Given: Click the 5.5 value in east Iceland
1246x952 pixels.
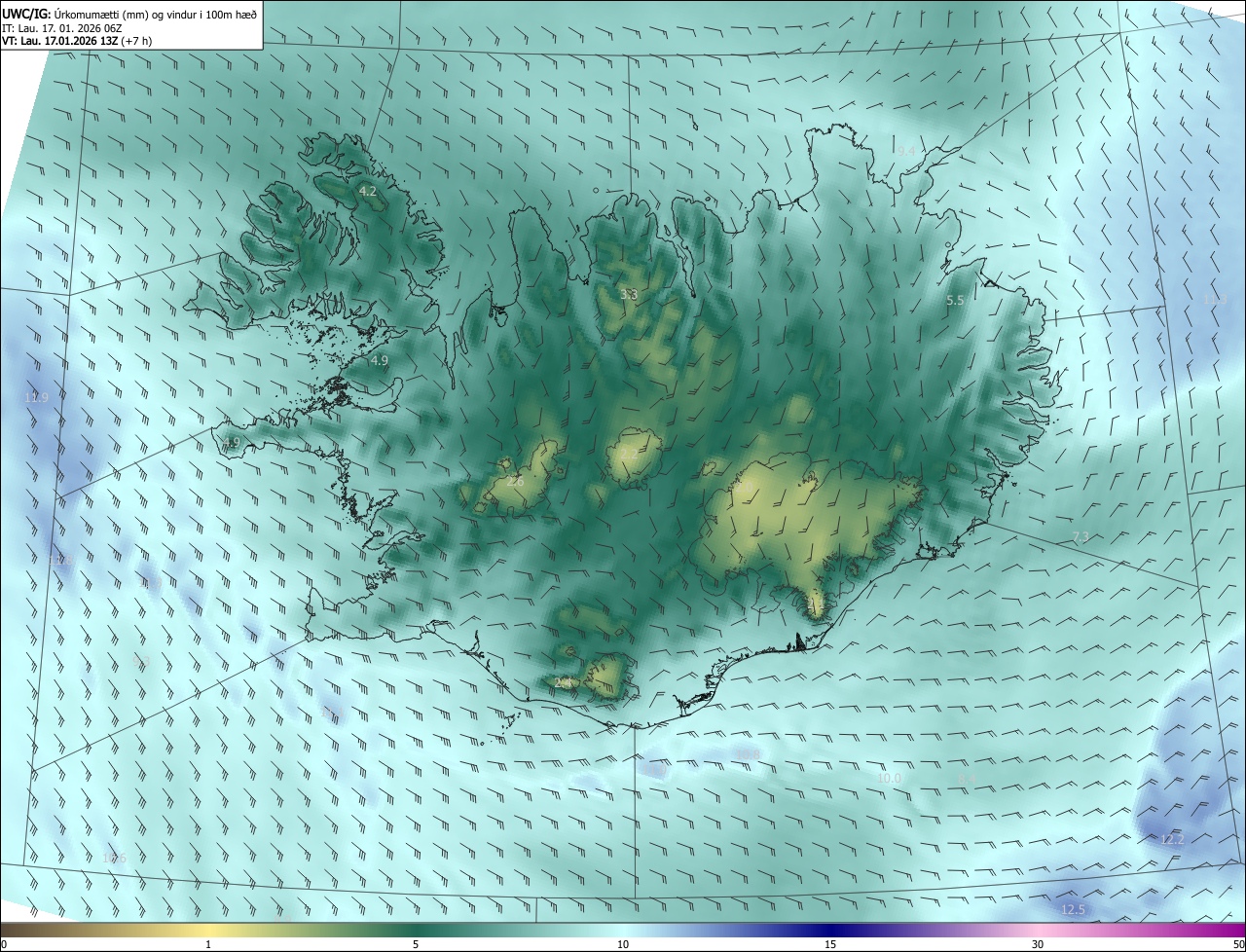Looking at the screenshot, I should tap(955, 301).
